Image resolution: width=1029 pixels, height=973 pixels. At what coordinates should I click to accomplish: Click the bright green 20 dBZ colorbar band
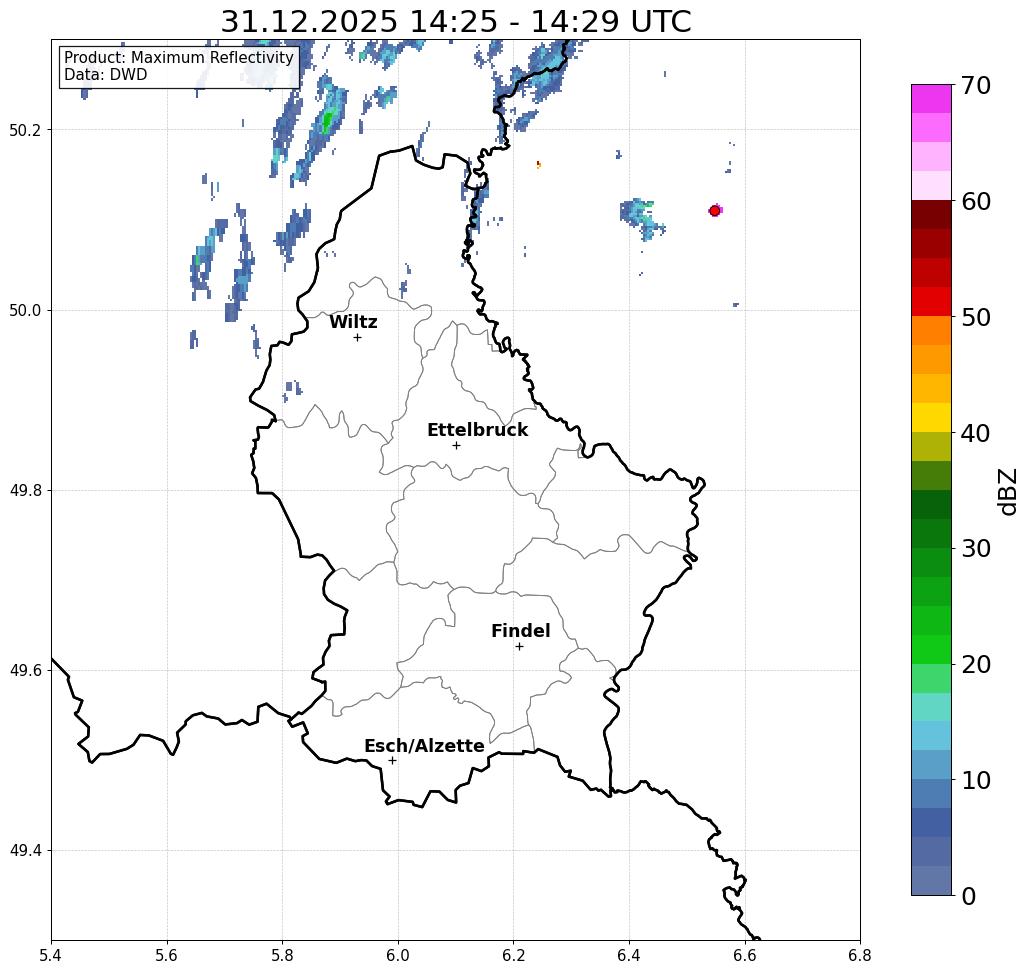pyautogui.click(x=931, y=650)
